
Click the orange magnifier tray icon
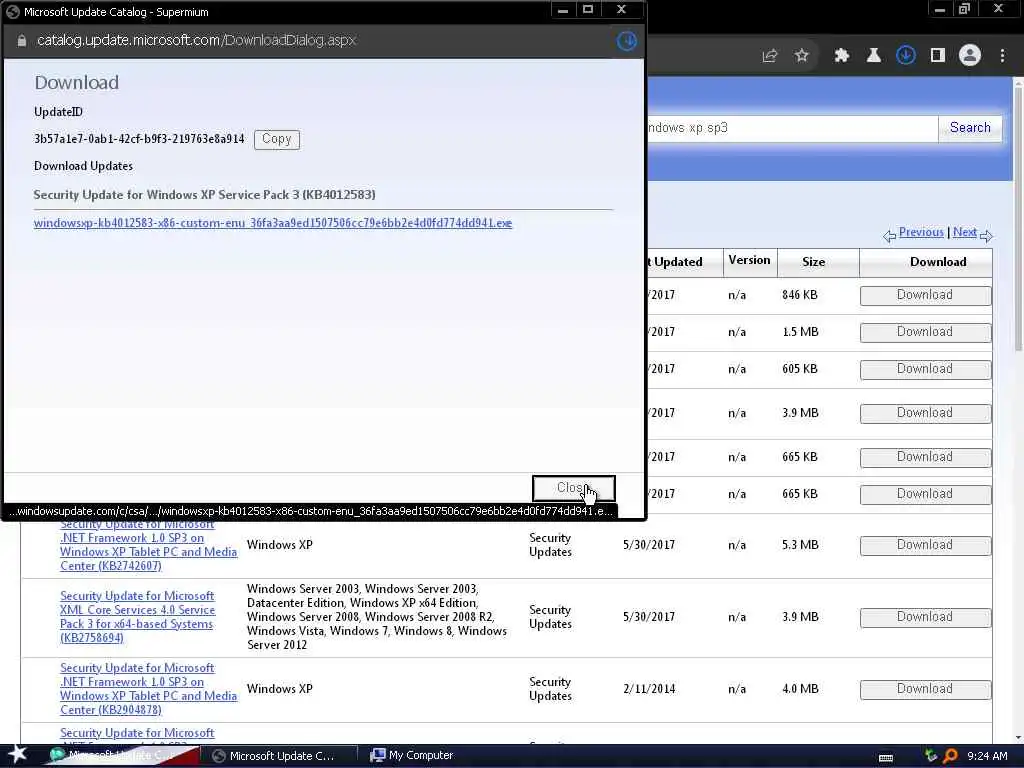click(951, 756)
